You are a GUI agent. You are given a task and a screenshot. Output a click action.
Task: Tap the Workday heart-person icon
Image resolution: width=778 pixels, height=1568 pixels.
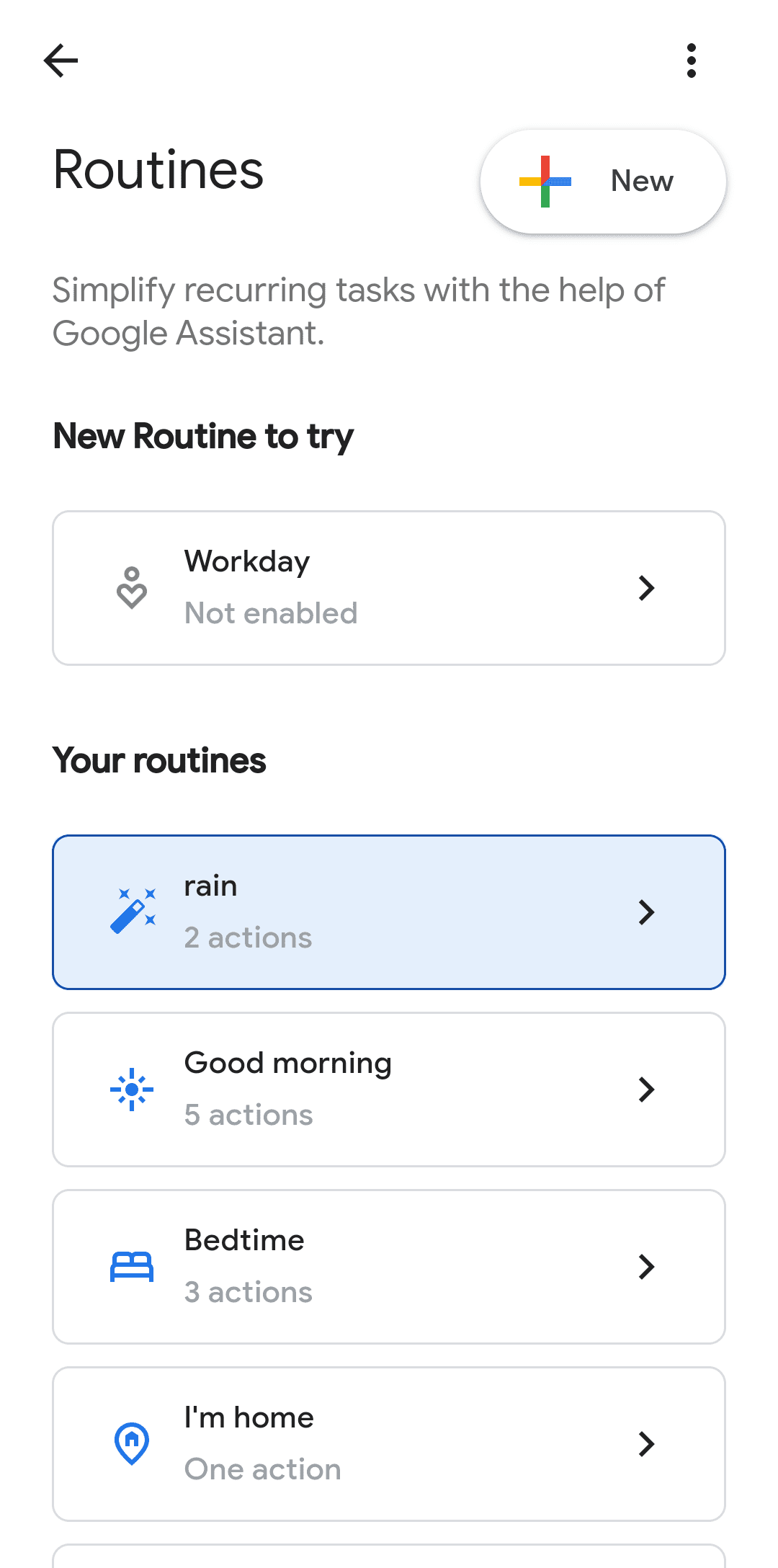pyautogui.click(x=132, y=588)
